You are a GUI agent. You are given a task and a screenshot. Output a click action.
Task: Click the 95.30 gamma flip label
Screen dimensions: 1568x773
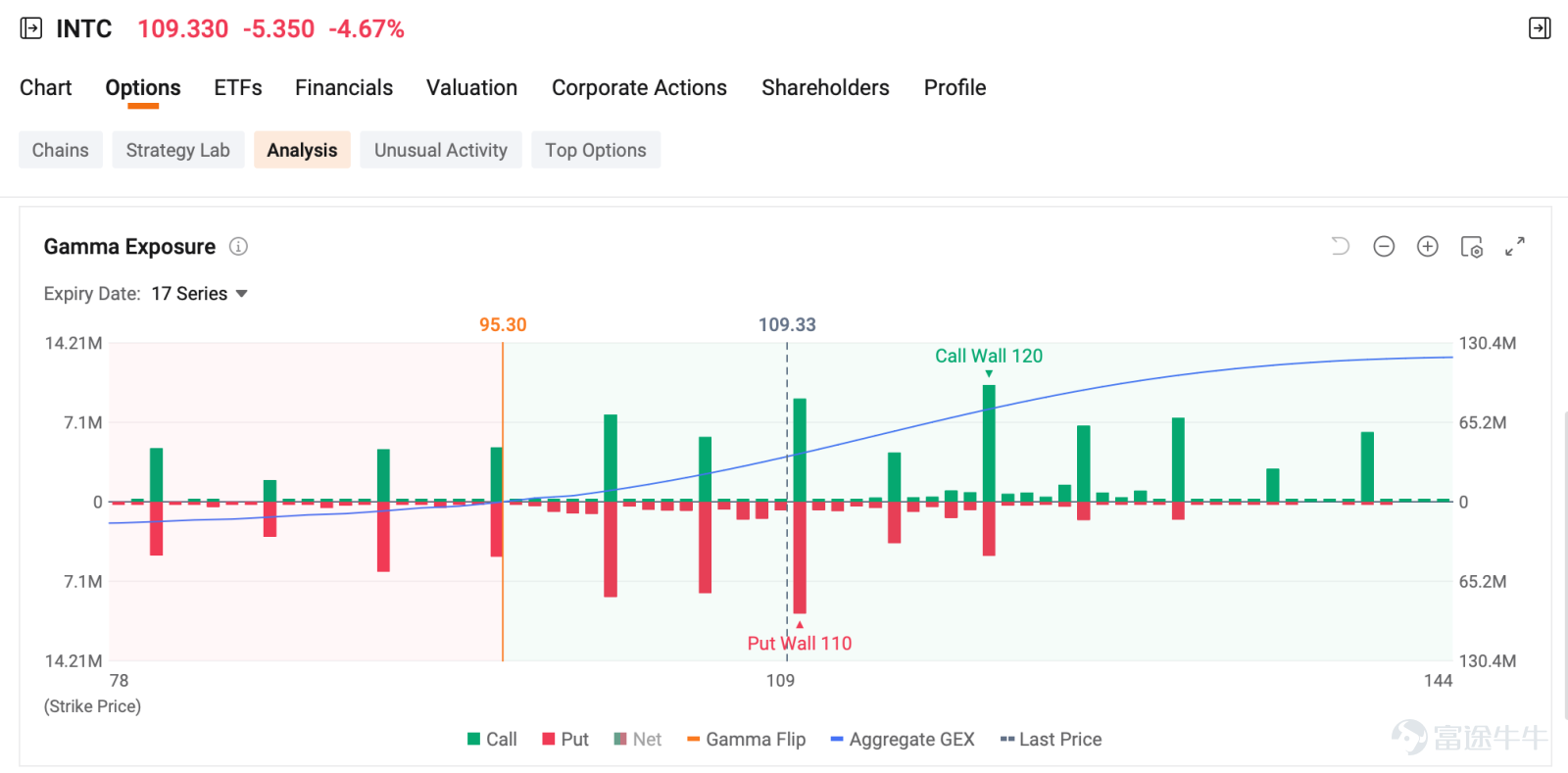pyautogui.click(x=503, y=325)
